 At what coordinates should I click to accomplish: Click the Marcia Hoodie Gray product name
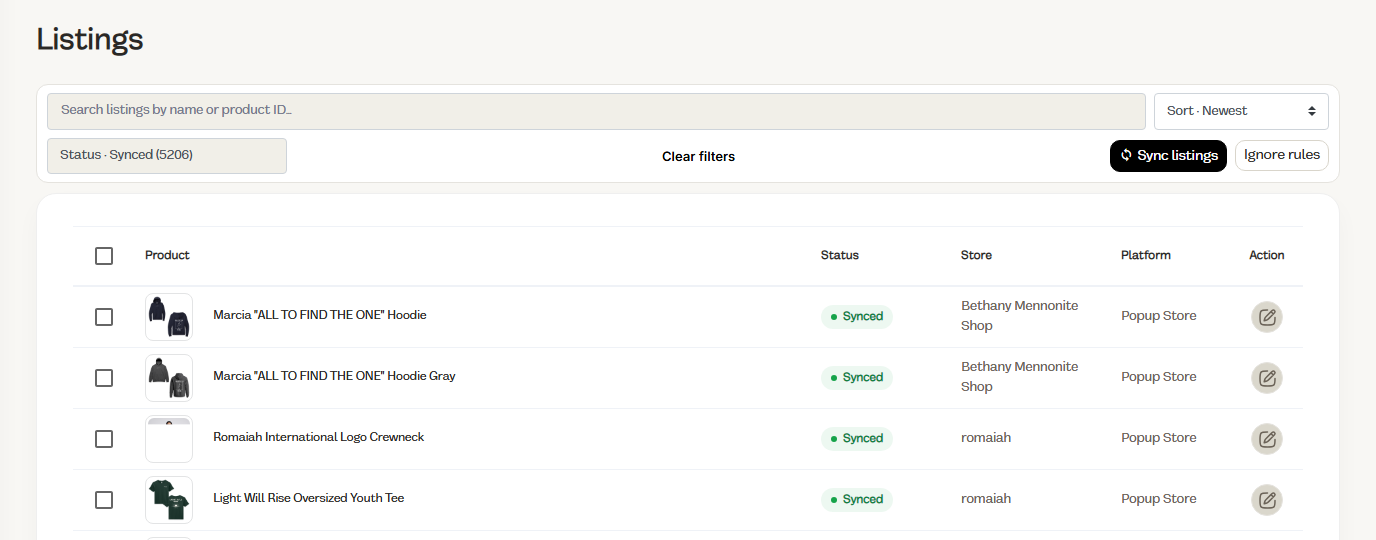click(334, 376)
